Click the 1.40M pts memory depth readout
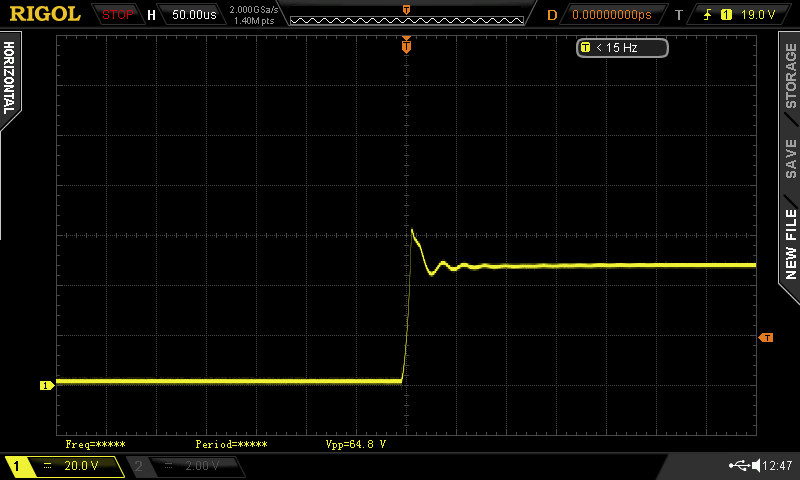Image resolution: width=800 pixels, height=480 pixels. coord(254,21)
